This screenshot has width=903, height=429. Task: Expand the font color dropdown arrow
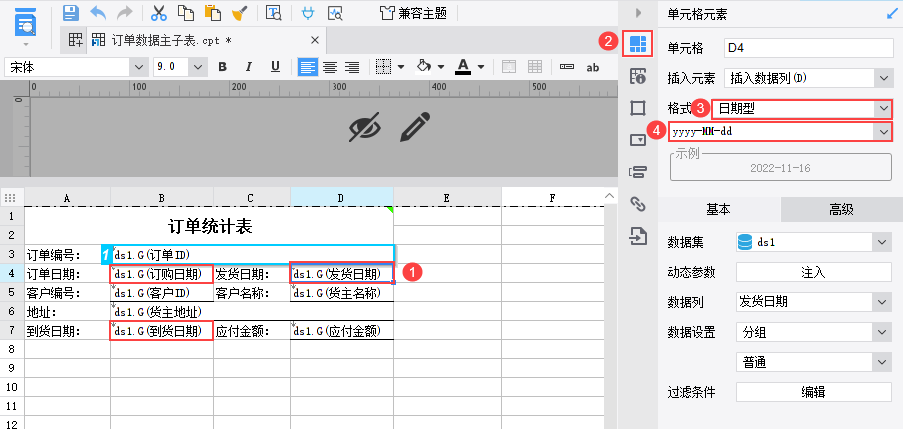(x=481, y=67)
